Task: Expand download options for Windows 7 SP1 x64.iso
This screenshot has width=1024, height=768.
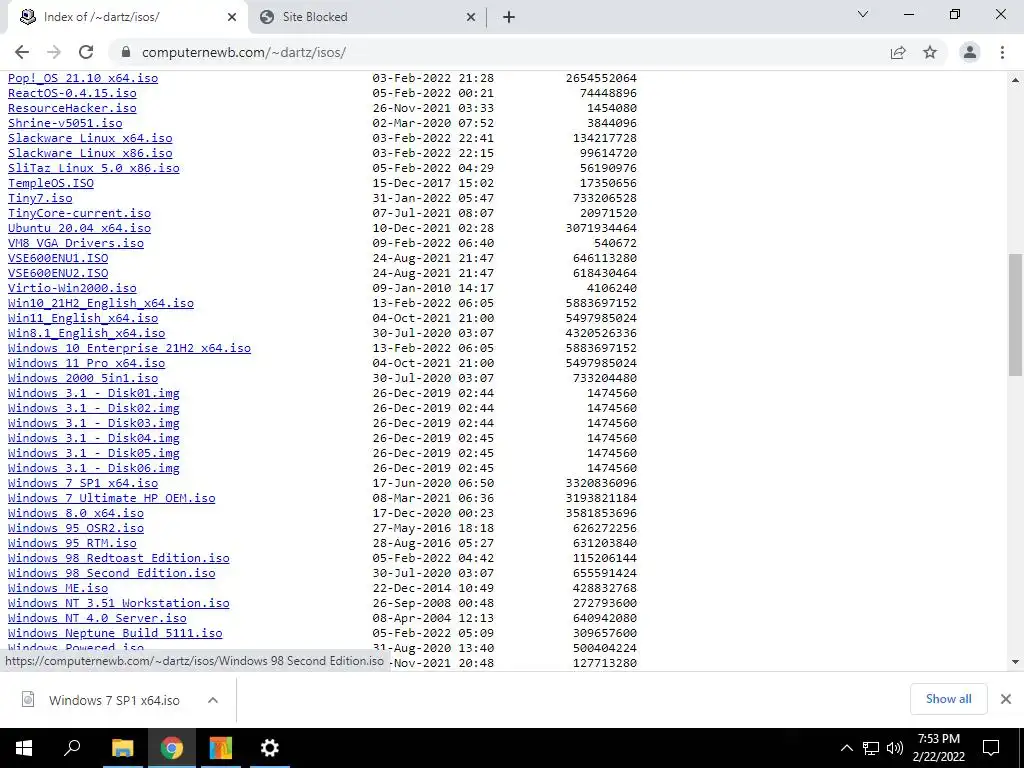Action: [x=213, y=700]
